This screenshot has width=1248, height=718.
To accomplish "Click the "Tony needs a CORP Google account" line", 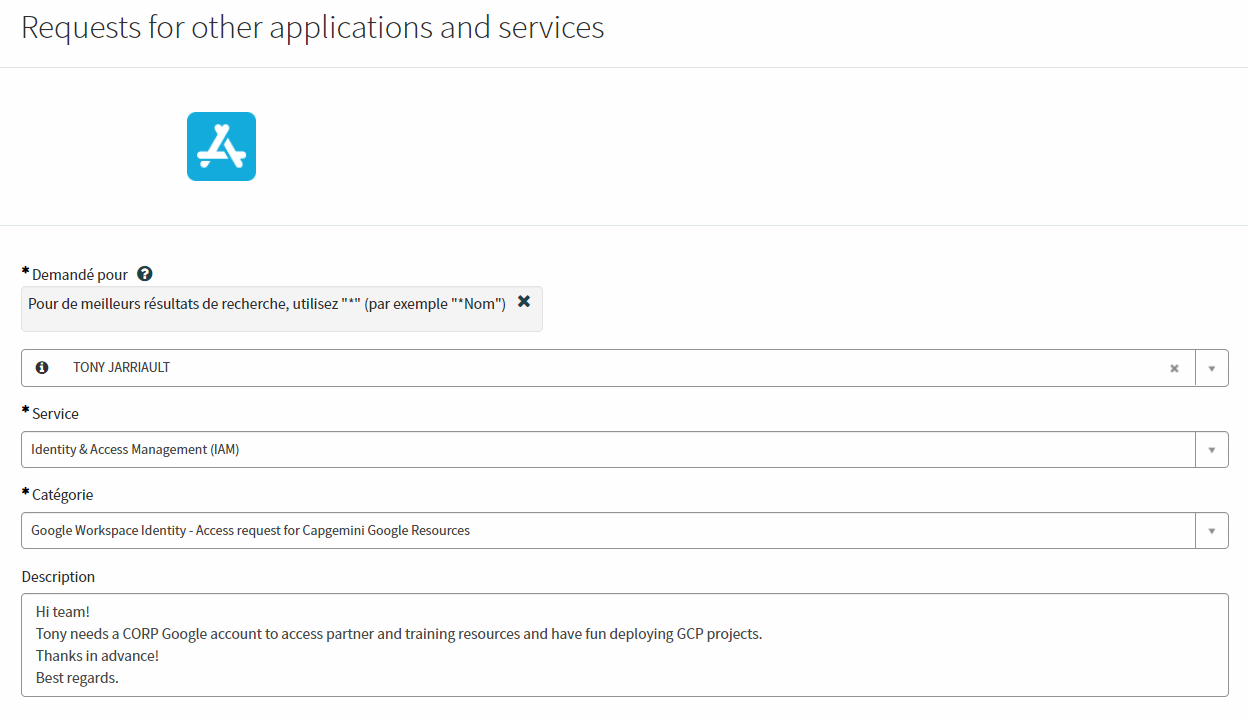I will [399, 634].
